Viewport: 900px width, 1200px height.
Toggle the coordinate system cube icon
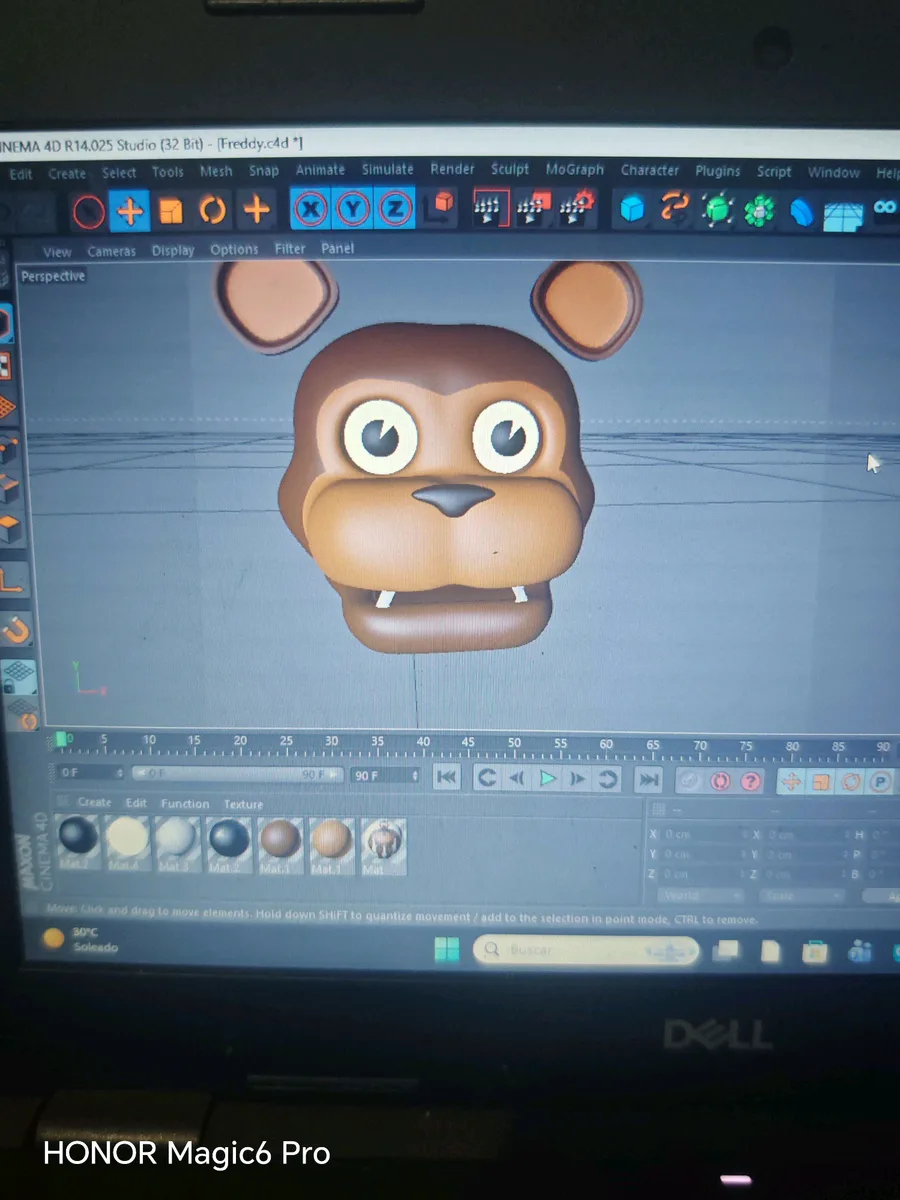click(440, 207)
